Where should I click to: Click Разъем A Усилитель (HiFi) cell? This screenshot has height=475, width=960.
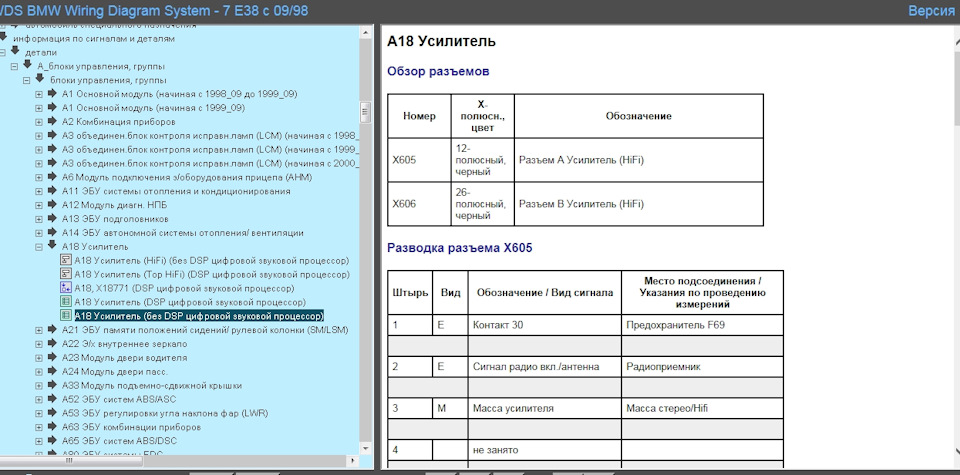pyautogui.click(x=639, y=160)
